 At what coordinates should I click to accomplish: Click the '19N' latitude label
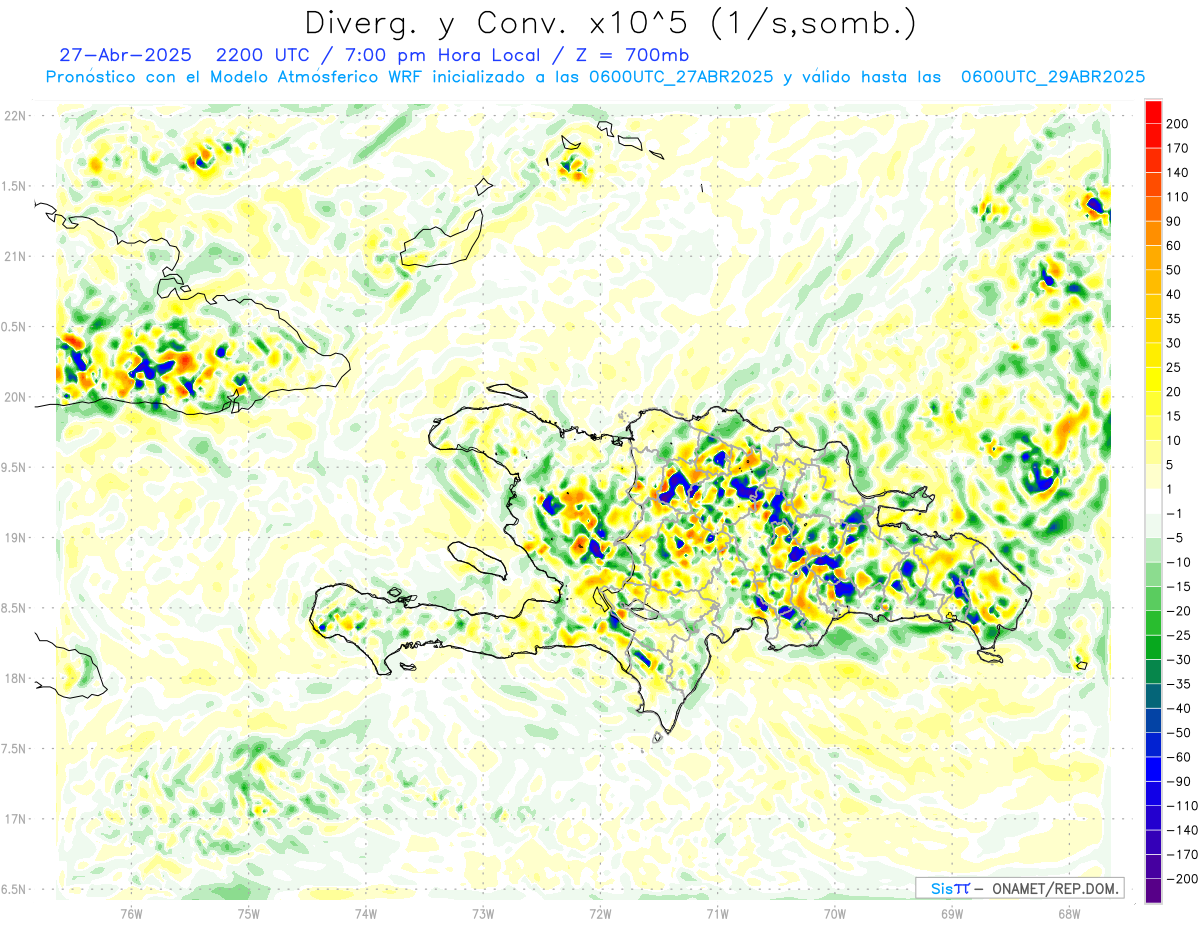[x=14, y=538]
